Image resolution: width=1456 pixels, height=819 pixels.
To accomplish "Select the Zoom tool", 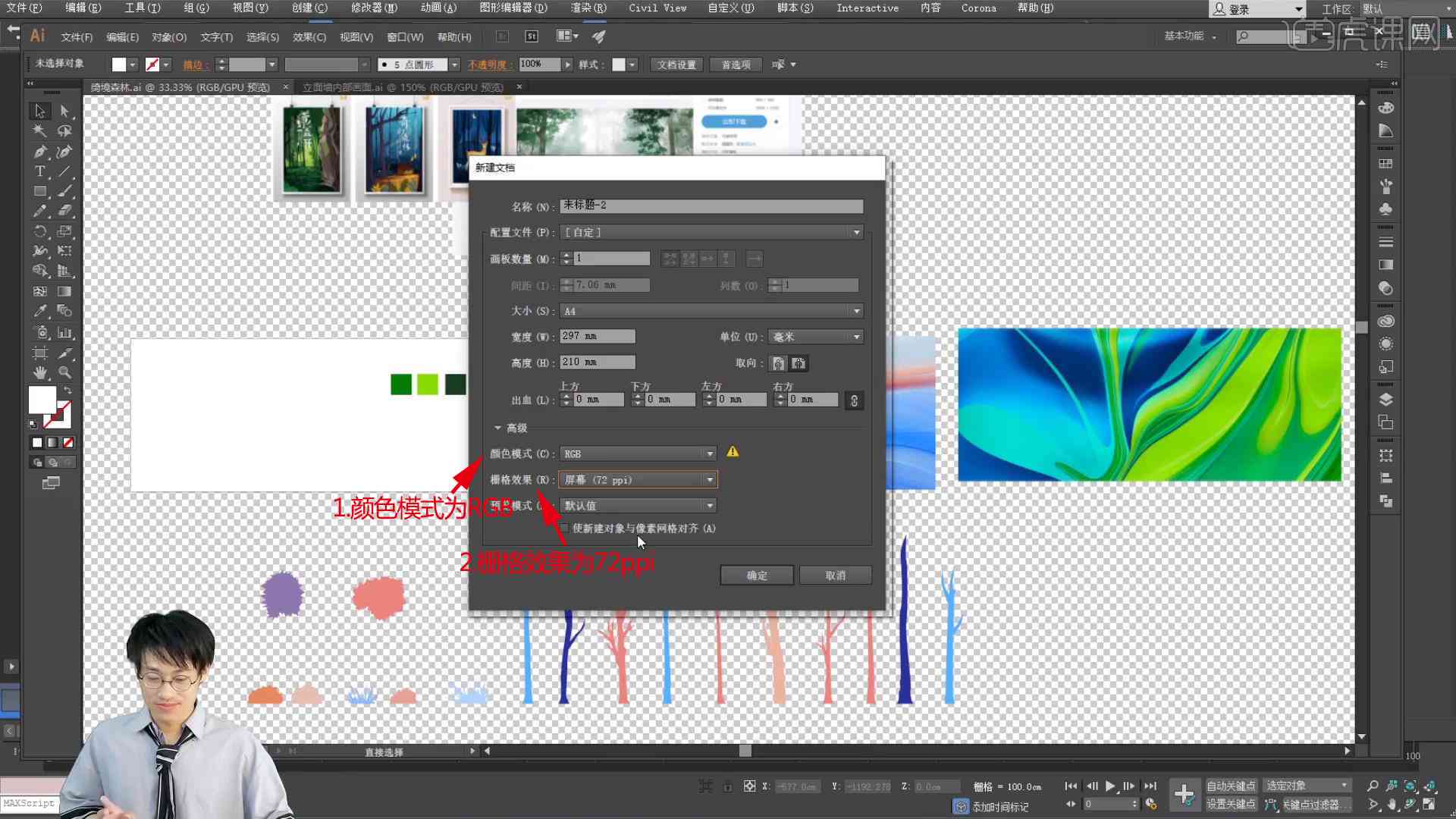I will [64, 372].
